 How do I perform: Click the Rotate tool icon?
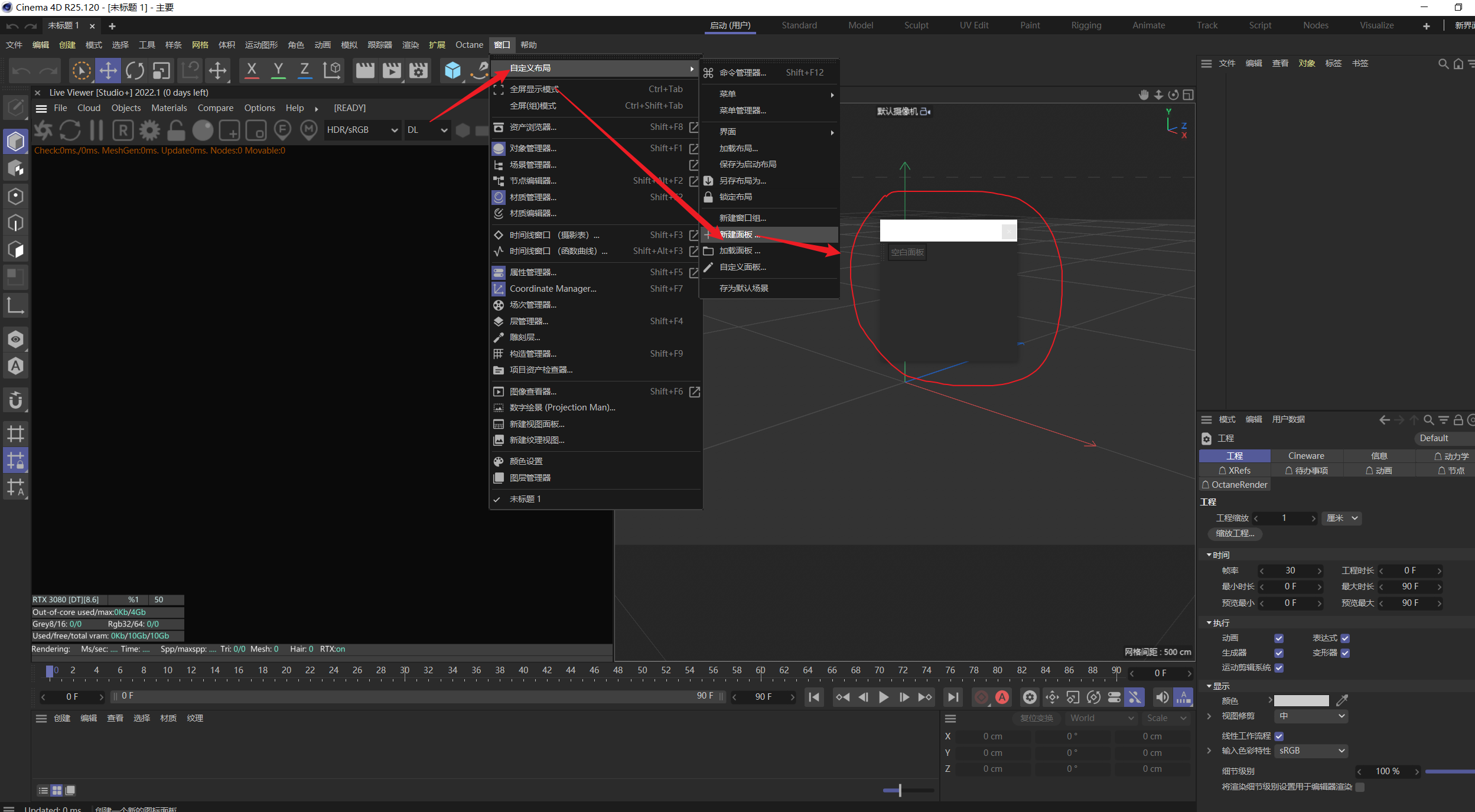coord(135,71)
